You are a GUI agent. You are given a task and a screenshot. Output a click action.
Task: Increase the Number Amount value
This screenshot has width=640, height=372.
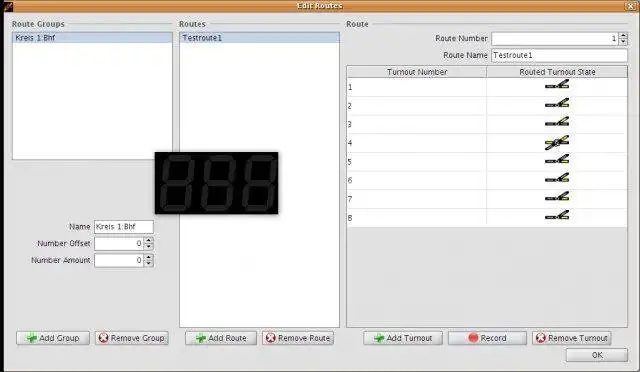(x=149, y=257)
